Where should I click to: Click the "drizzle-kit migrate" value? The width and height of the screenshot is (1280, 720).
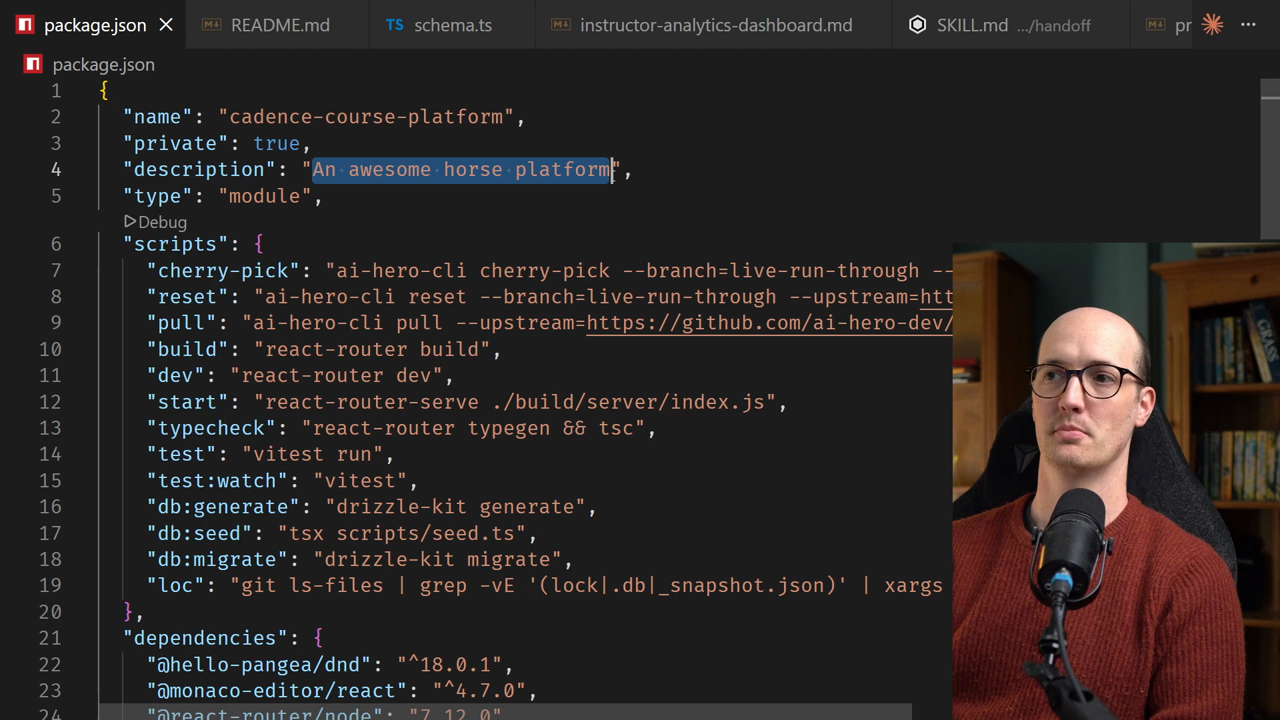(437, 560)
